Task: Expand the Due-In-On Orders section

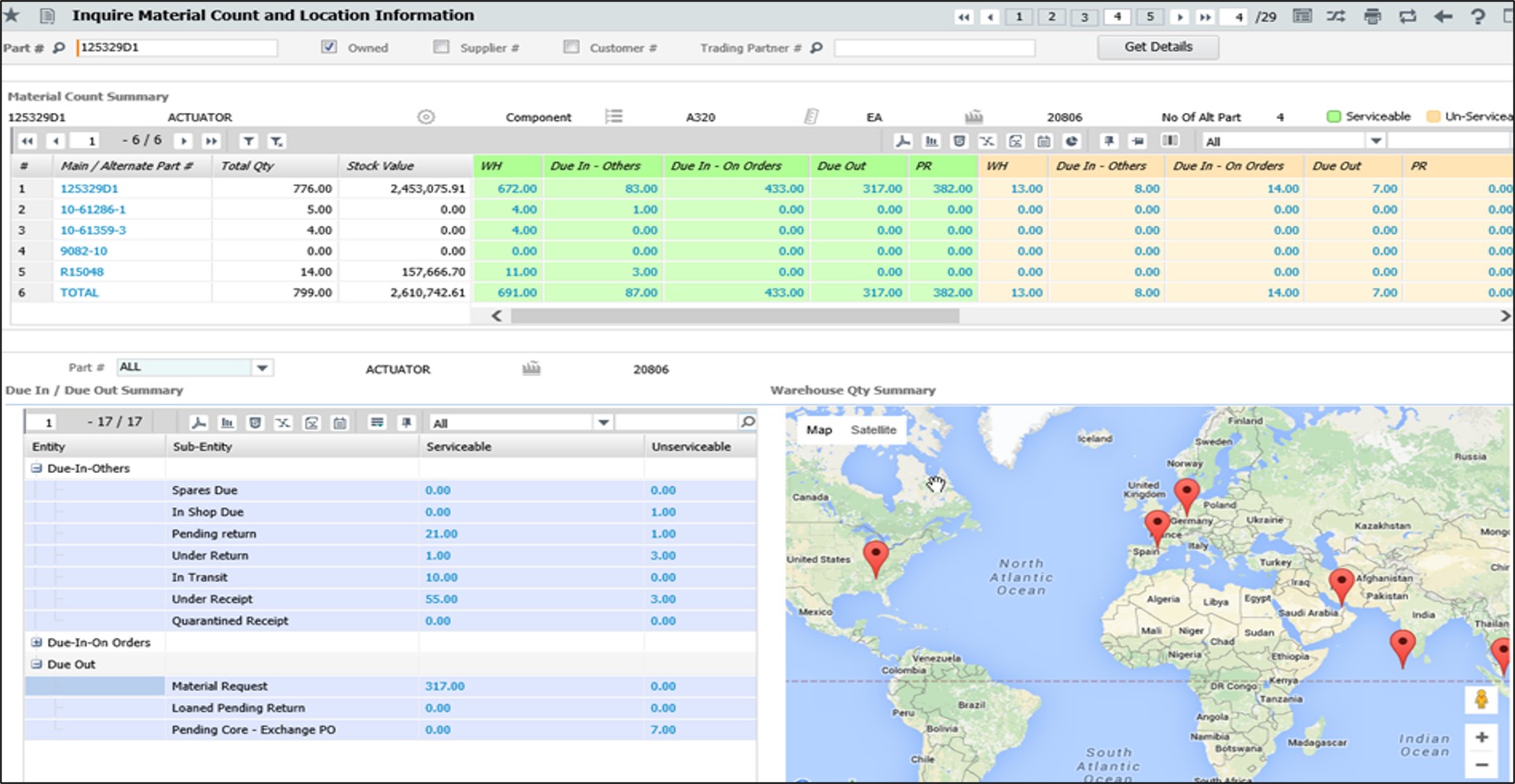Action: 35,642
